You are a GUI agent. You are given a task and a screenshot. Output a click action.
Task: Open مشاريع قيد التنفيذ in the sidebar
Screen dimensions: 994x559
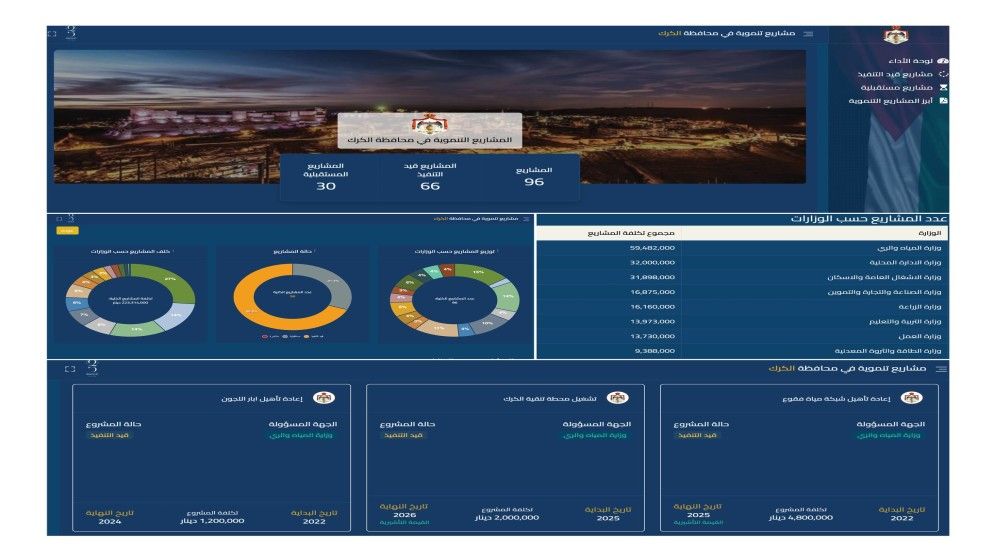click(x=894, y=74)
